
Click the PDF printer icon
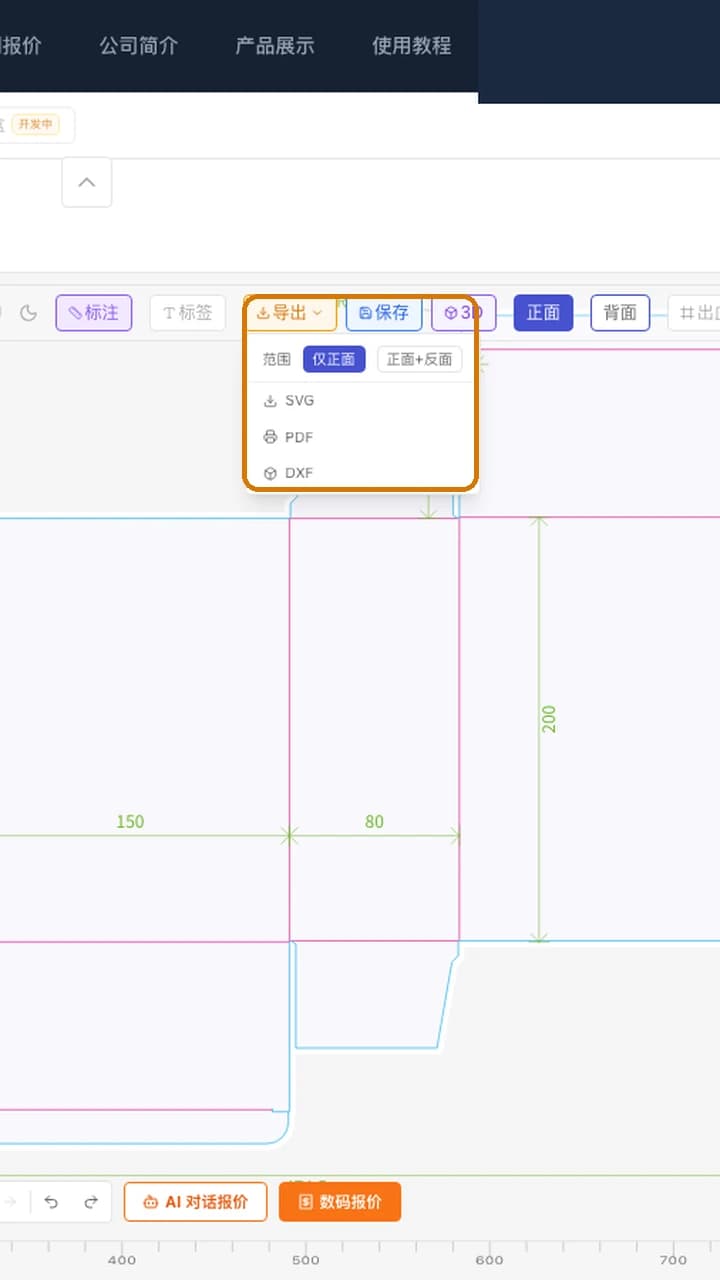tap(270, 437)
